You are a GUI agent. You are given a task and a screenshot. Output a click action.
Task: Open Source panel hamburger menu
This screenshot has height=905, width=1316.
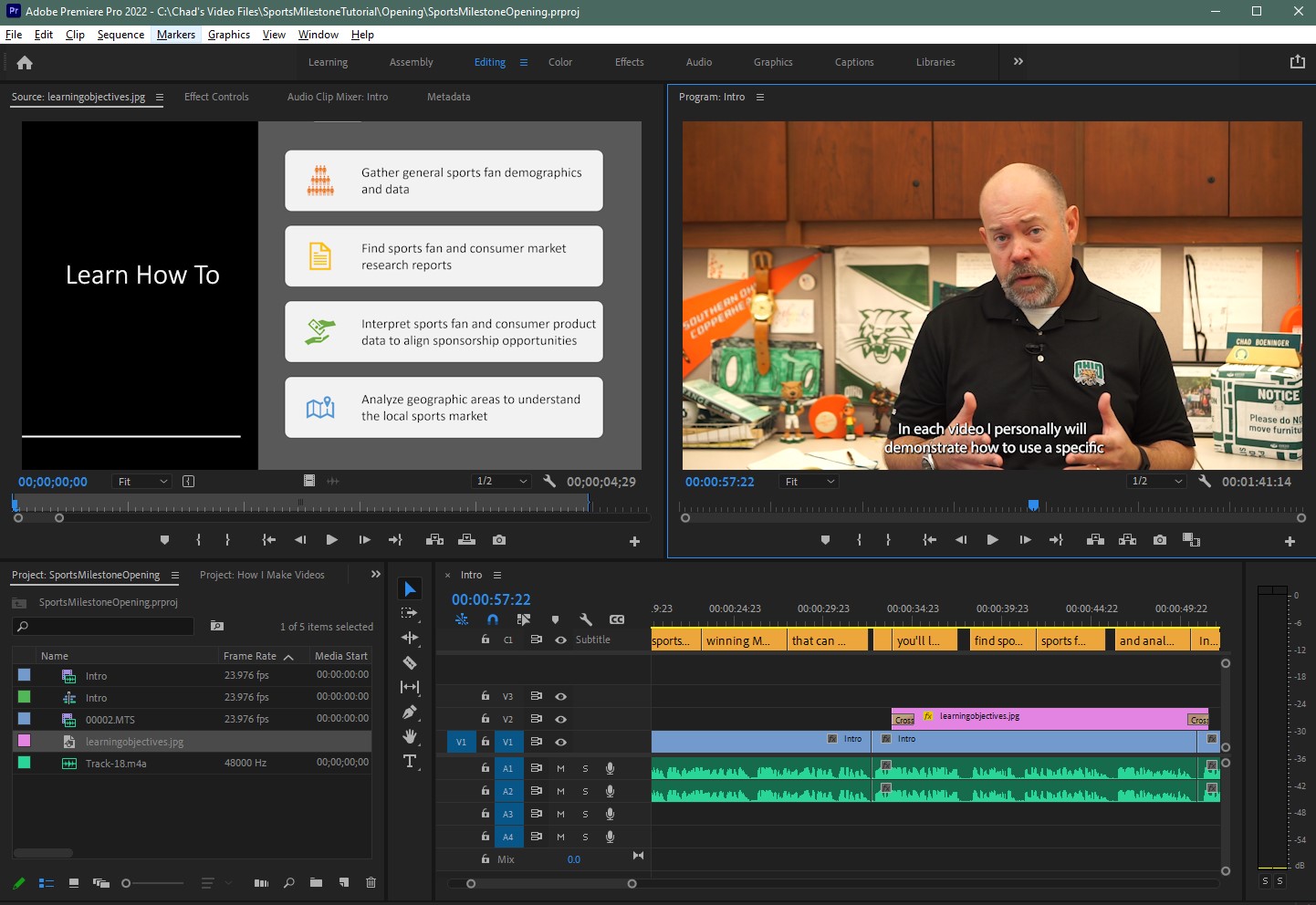pos(160,97)
